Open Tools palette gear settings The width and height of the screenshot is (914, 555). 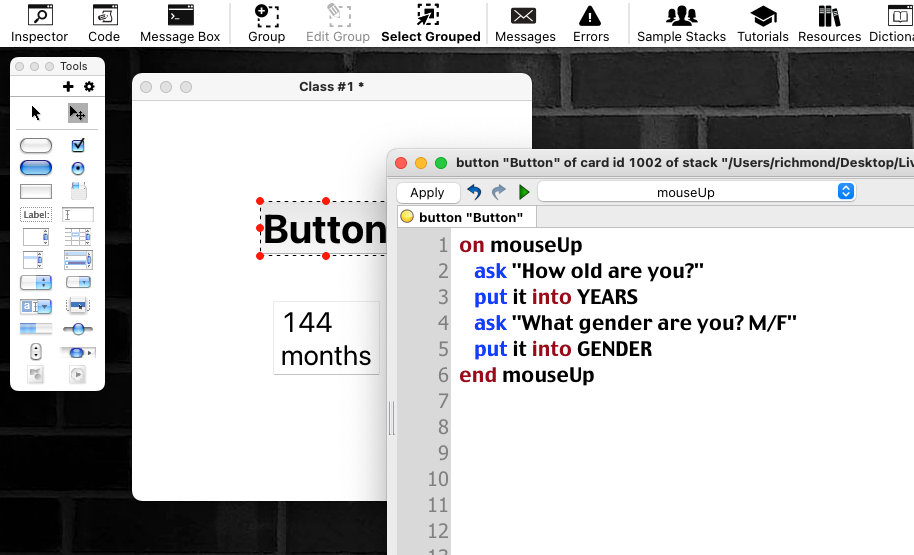88,87
